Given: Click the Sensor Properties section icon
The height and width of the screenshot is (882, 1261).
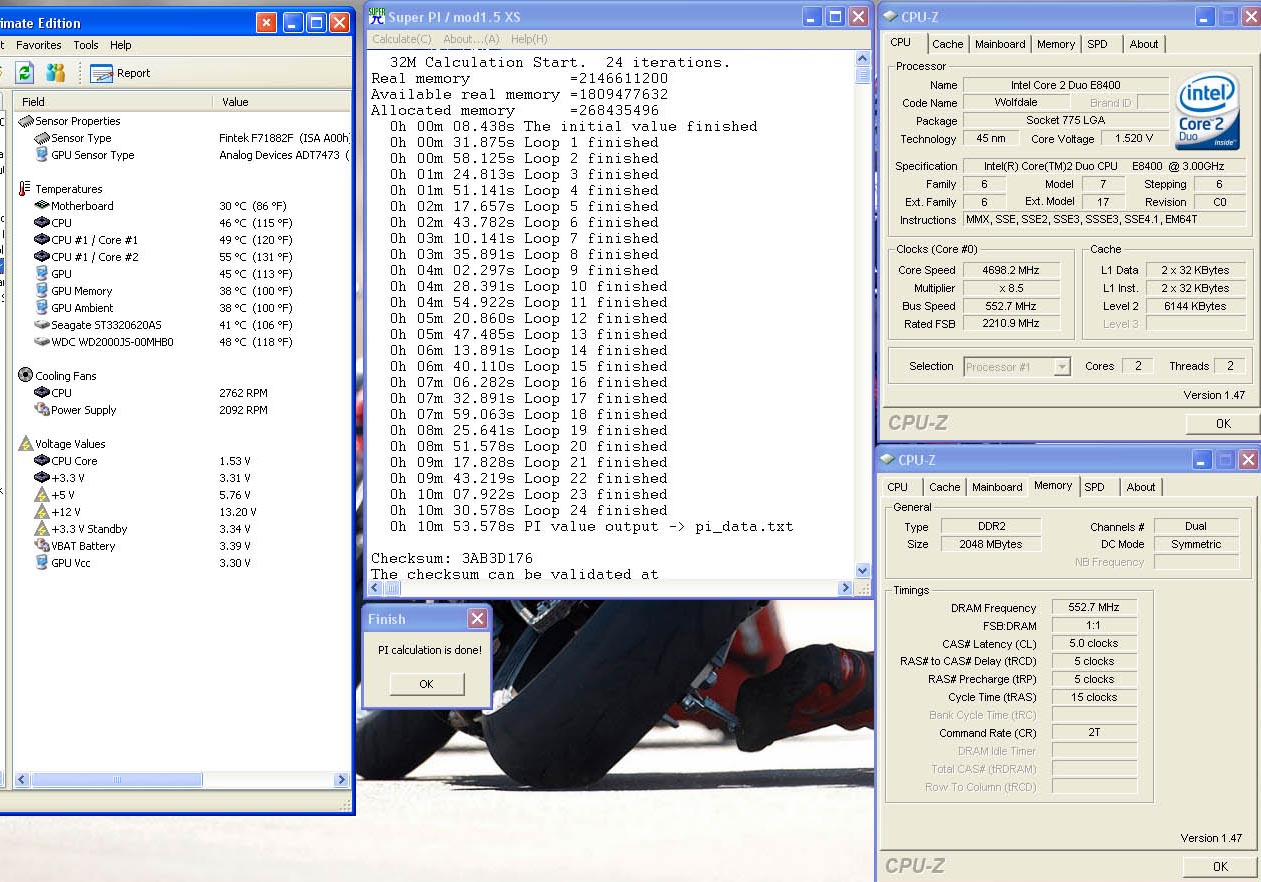Looking at the screenshot, I should (26, 121).
